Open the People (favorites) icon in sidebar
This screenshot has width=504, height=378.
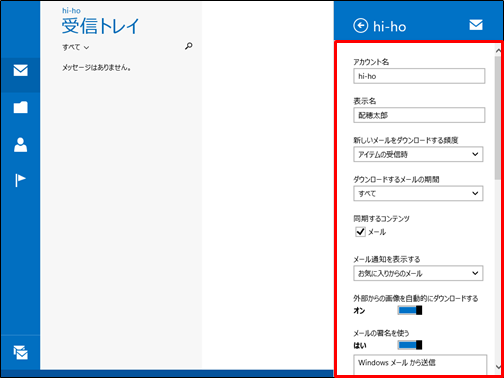[x=20, y=145]
